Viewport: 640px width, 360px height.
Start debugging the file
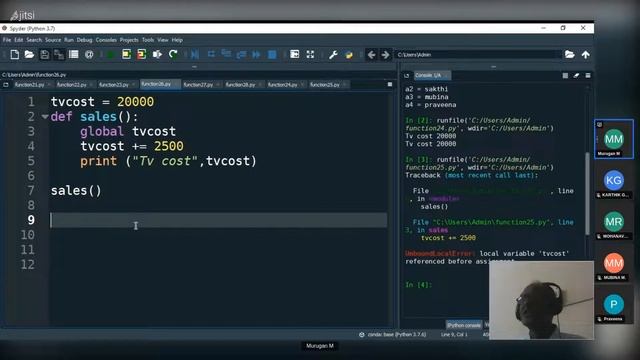point(195,54)
